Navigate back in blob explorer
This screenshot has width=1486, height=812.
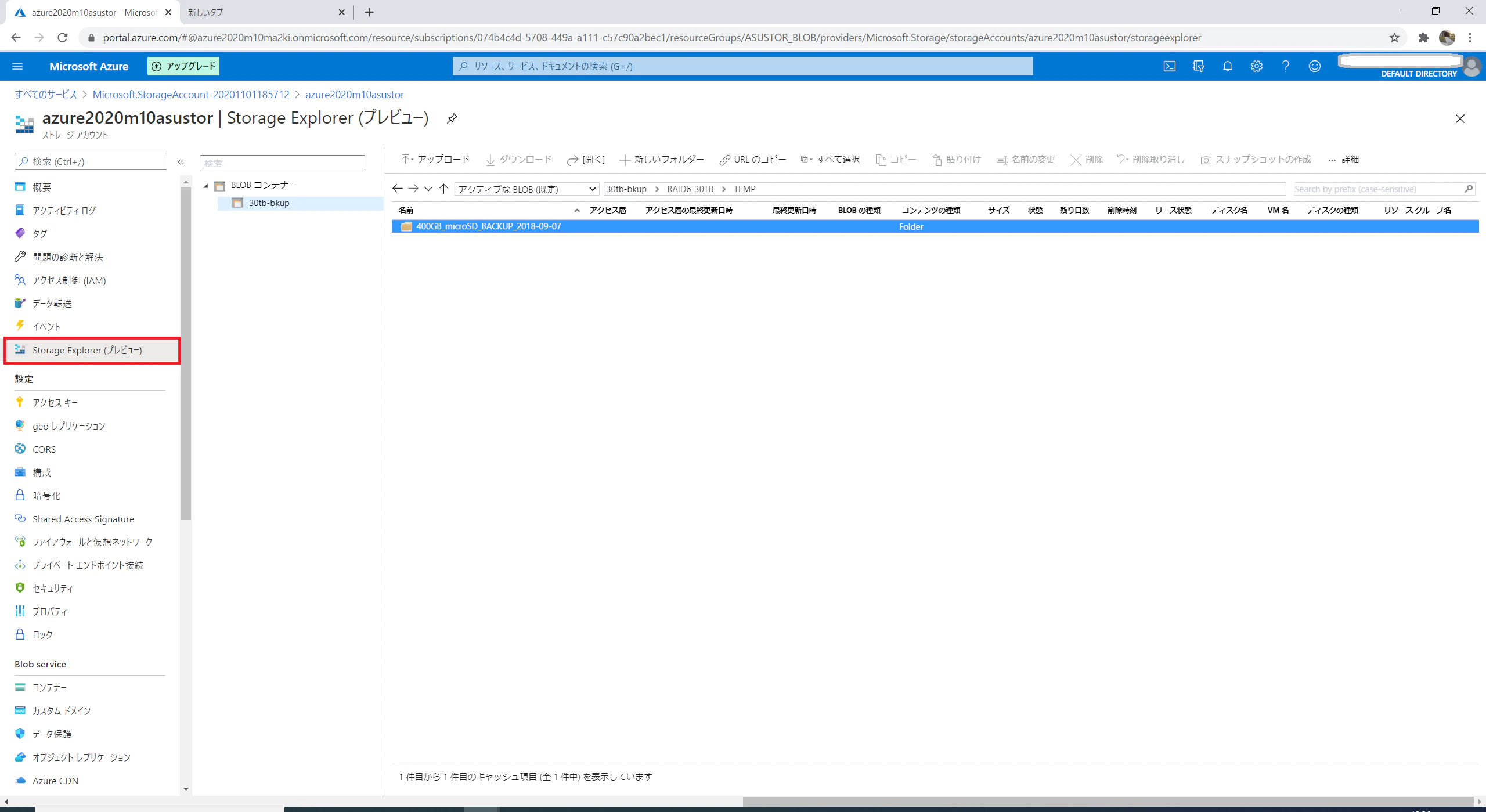[398, 189]
